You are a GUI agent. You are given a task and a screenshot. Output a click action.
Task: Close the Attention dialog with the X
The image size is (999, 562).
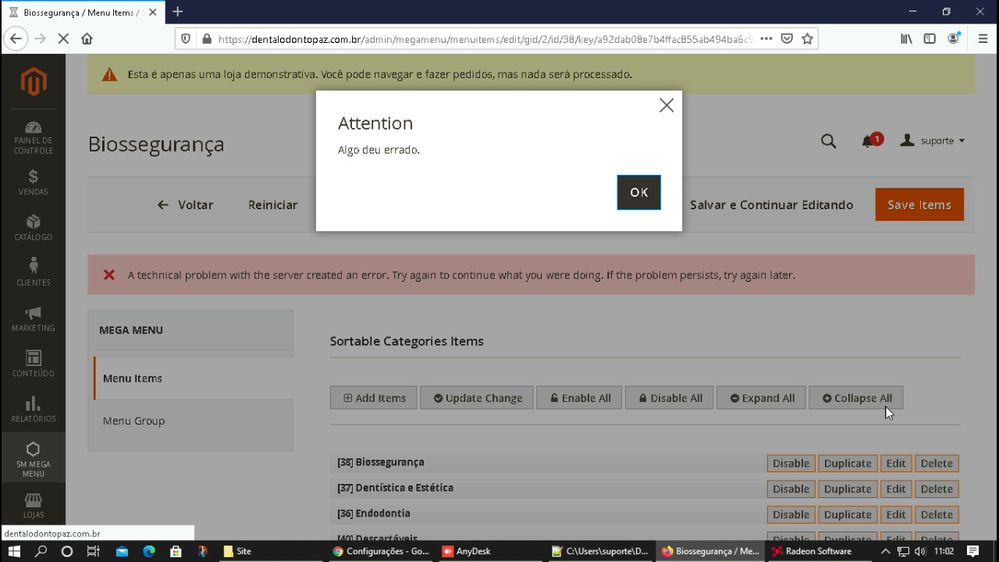(666, 105)
